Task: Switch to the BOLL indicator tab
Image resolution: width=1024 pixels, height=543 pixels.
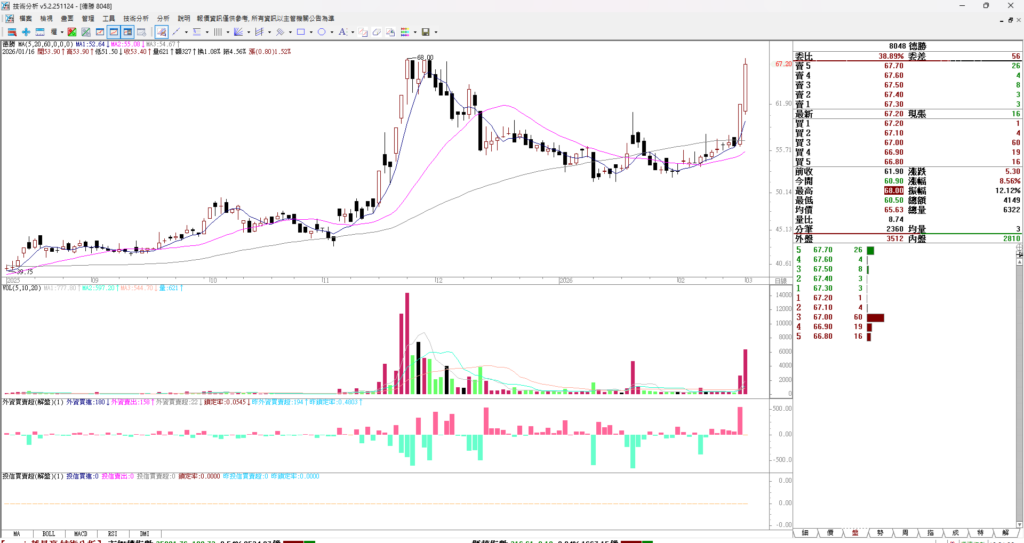Action: [x=48, y=534]
